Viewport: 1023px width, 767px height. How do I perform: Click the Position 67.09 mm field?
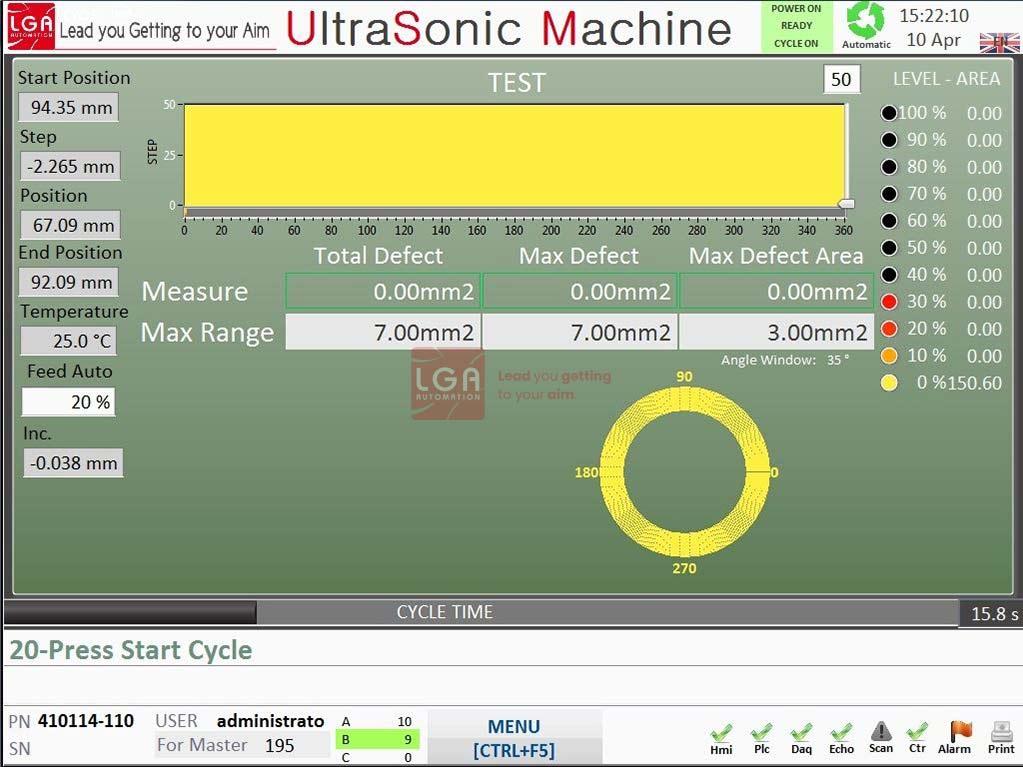point(70,225)
